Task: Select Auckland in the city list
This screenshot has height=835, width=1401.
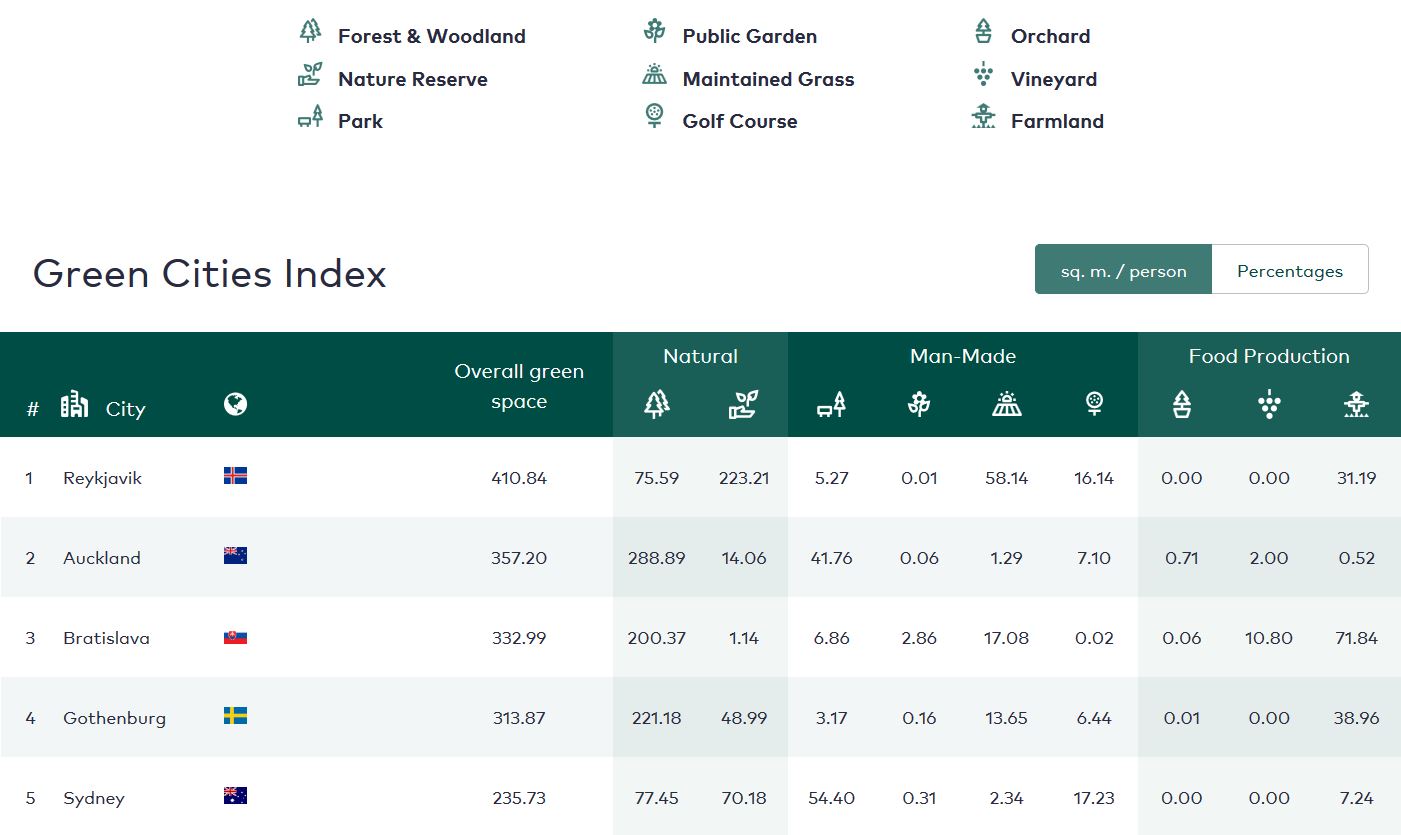Action: pos(102,558)
